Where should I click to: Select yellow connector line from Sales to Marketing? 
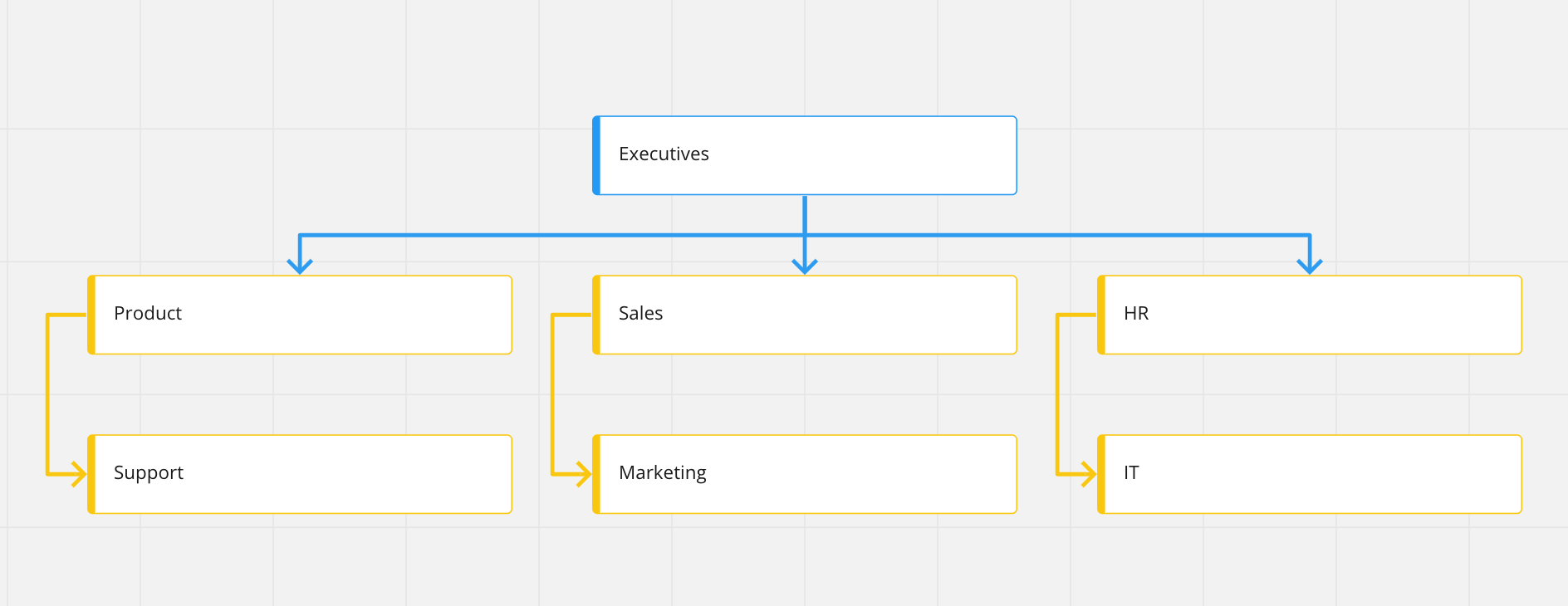pyautogui.click(x=552, y=394)
